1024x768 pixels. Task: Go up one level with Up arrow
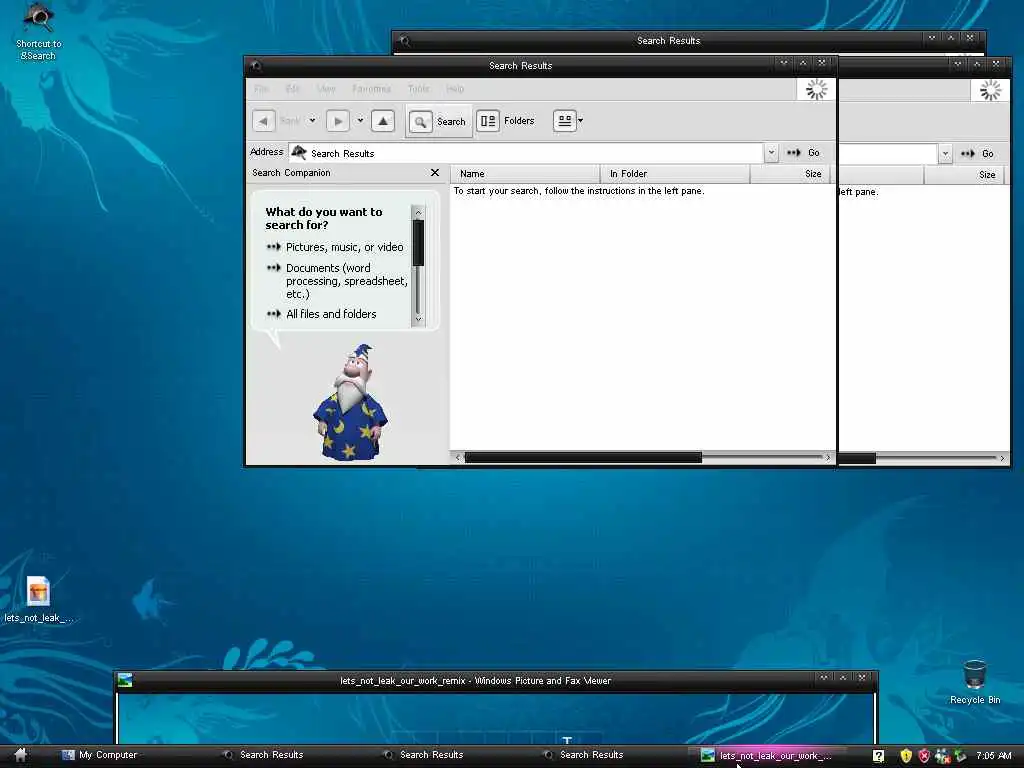[383, 121]
